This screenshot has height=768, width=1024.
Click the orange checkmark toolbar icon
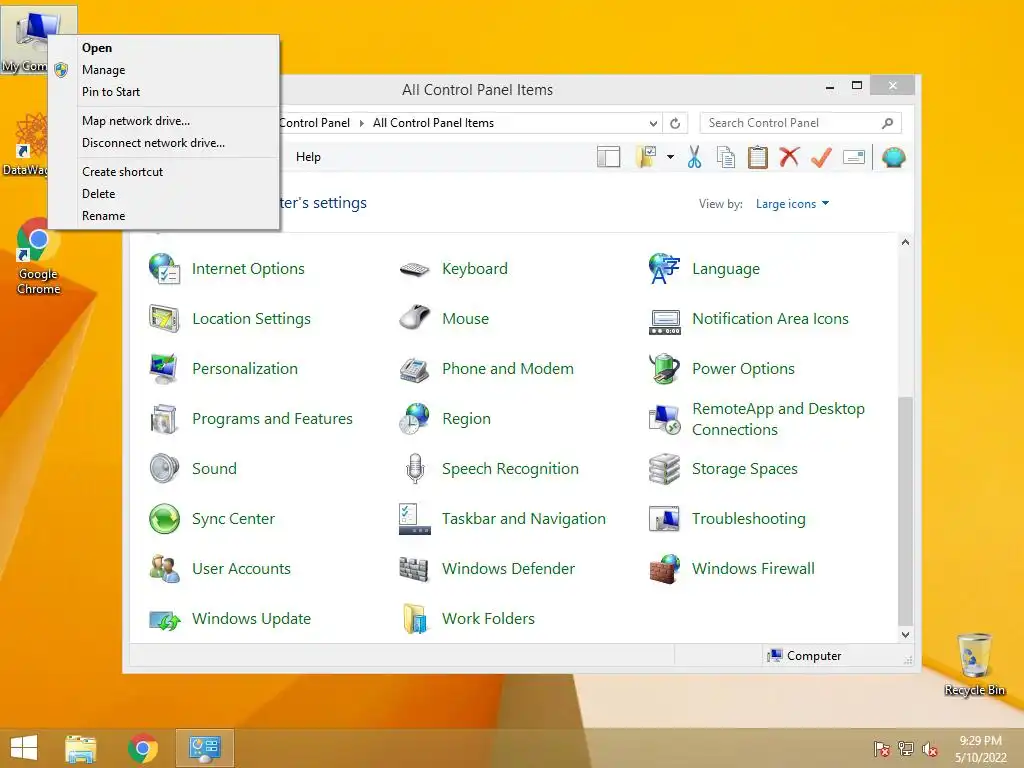pyautogui.click(x=822, y=157)
